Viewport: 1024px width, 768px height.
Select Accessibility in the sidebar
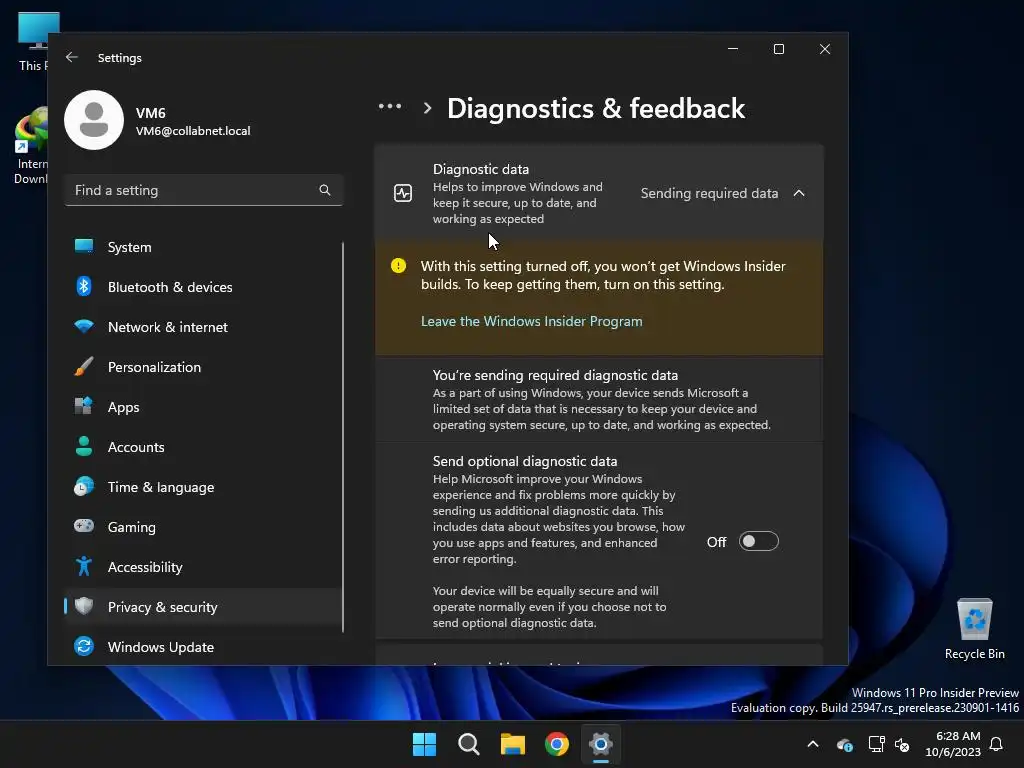click(203, 567)
